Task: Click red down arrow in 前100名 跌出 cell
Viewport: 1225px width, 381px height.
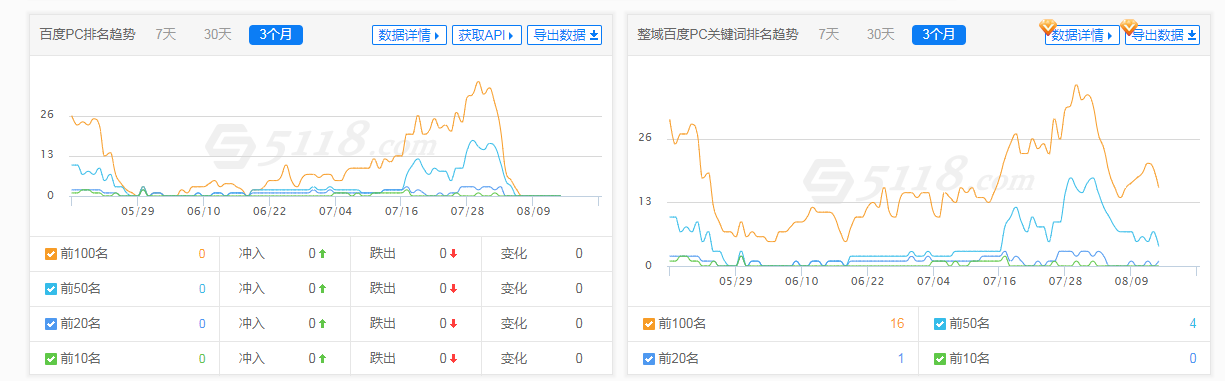Action: [x=454, y=254]
